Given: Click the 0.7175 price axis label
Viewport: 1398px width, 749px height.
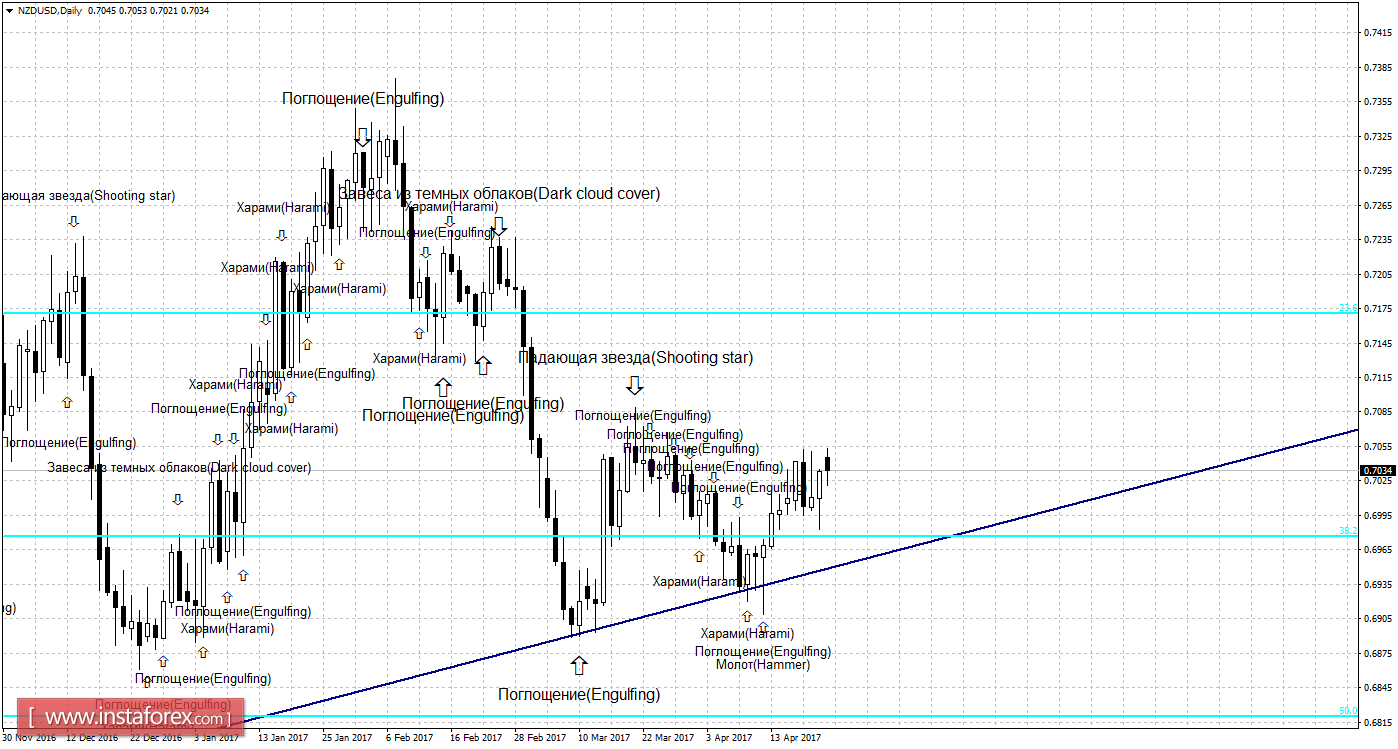Looking at the screenshot, I should (x=1378, y=309).
